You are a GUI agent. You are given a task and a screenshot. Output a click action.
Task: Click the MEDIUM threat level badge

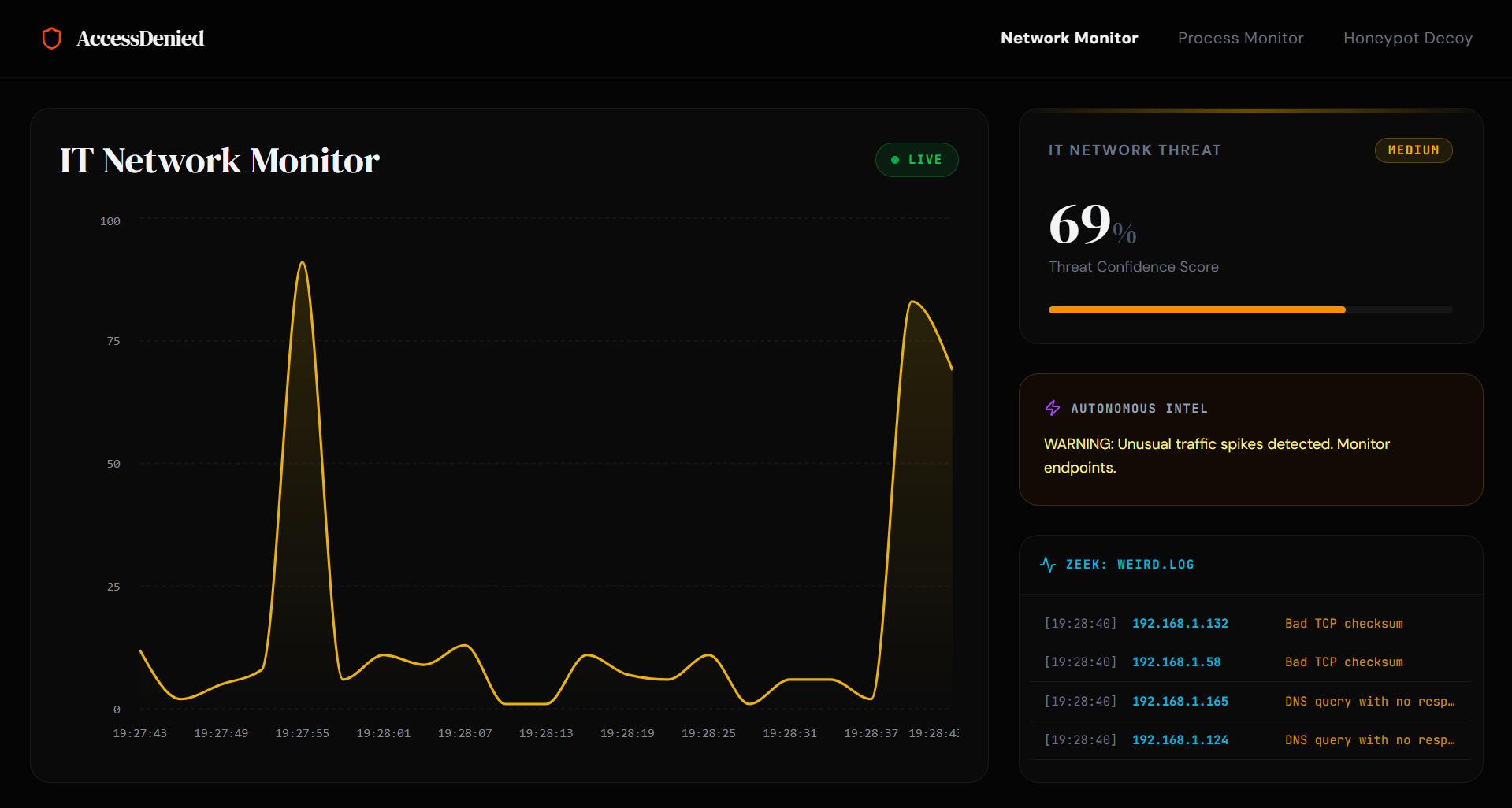pos(1414,150)
